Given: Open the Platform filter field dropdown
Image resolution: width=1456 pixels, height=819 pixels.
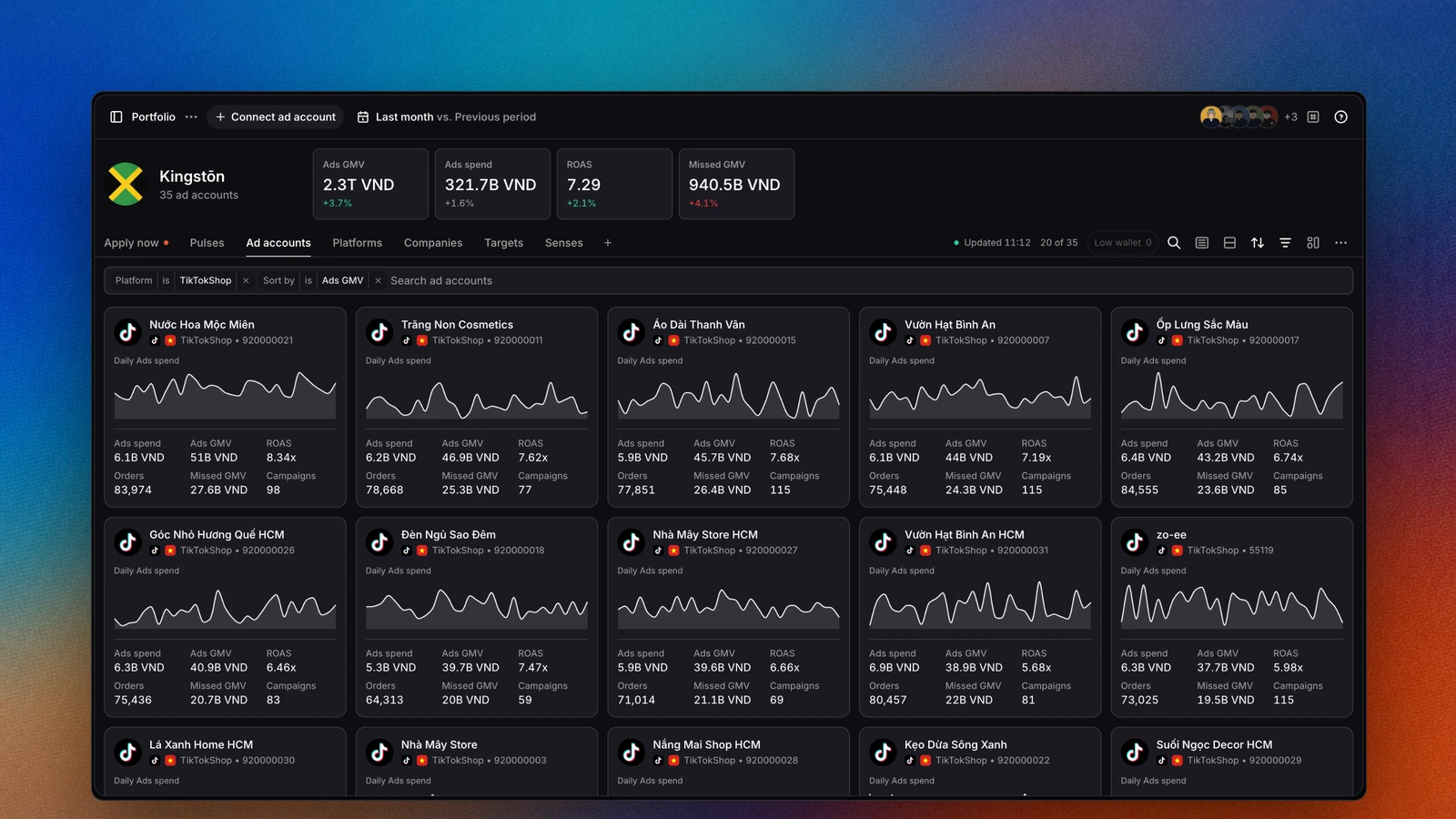Looking at the screenshot, I should tap(134, 280).
